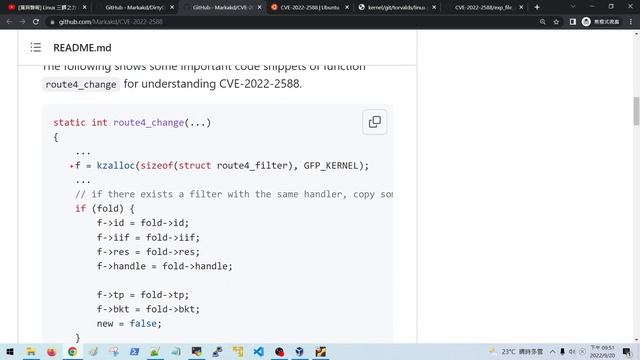Toggle the browser side panel
This screenshot has width=640, height=360.
[573, 22]
